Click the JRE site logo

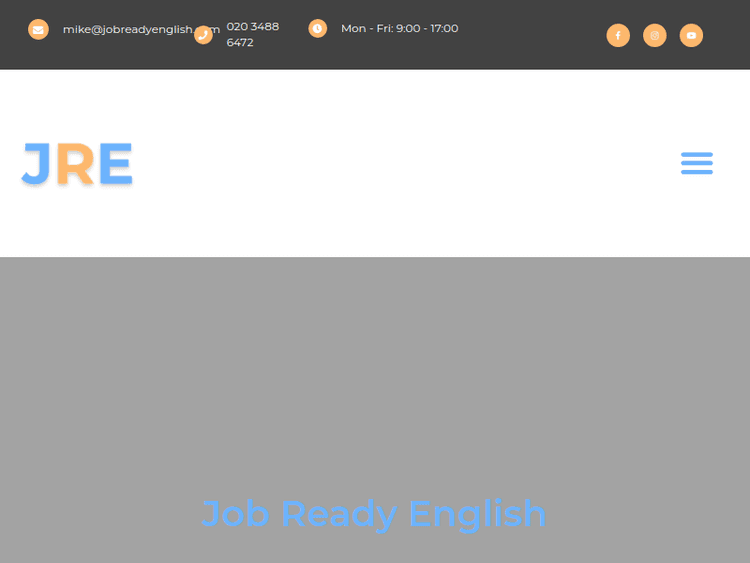coord(77,164)
